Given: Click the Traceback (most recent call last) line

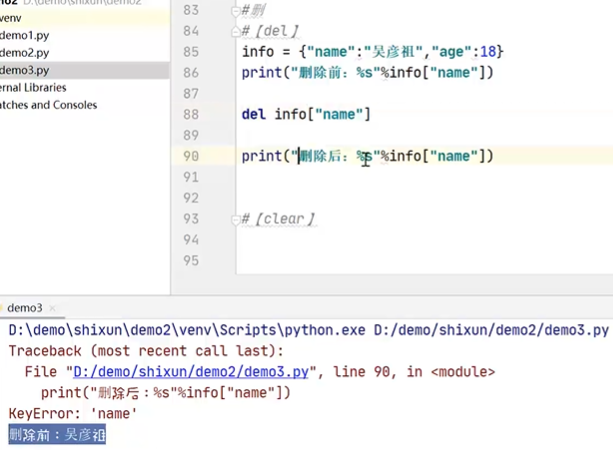Looking at the screenshot, I should coord(146,351).
